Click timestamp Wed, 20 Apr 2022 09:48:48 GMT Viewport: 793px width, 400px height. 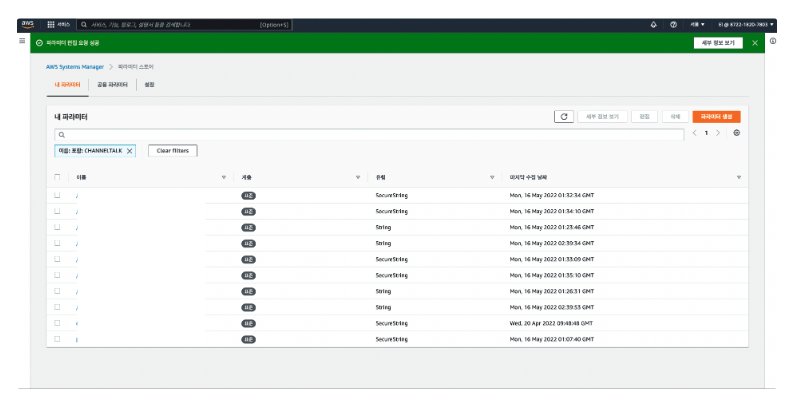pyautogui.click(x=551, y=323)
